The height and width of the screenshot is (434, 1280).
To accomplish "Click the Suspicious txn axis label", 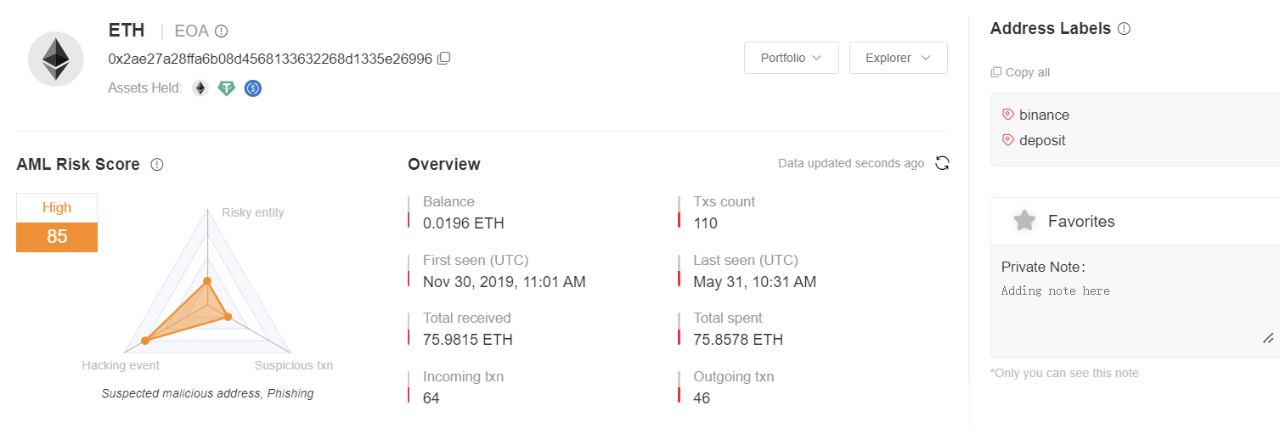I will pos(294,366).
